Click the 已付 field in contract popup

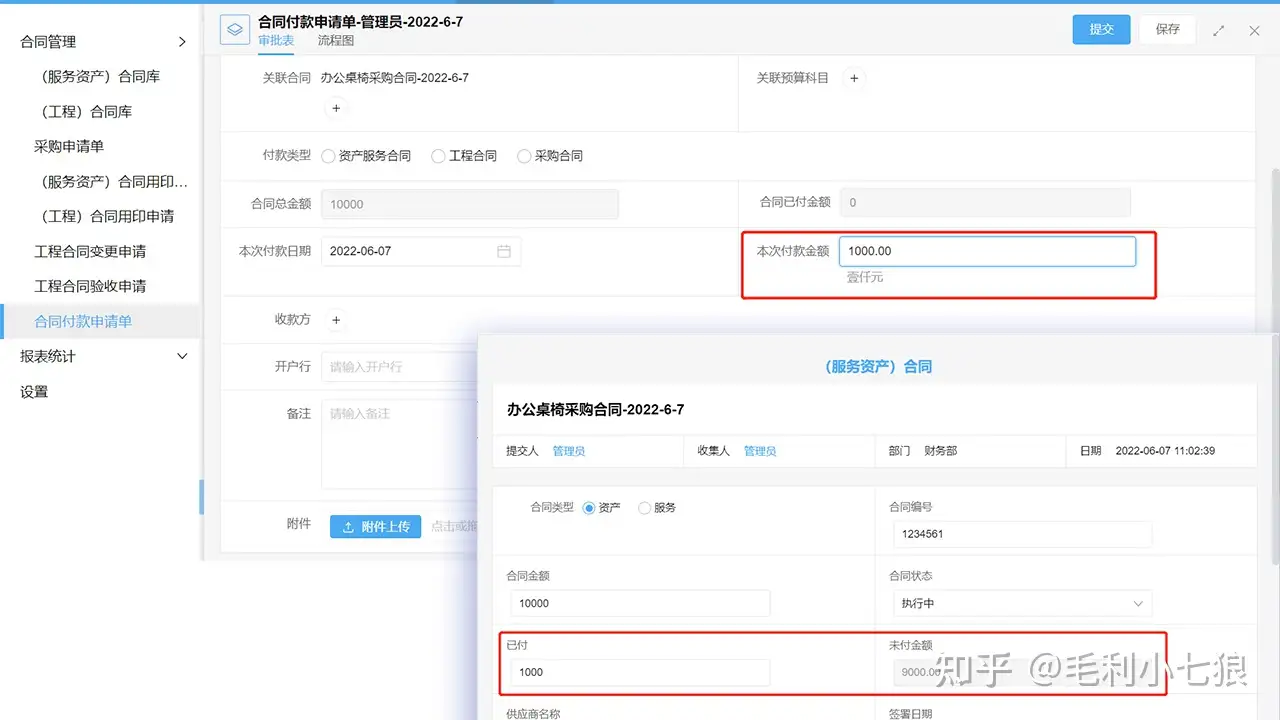640,673
